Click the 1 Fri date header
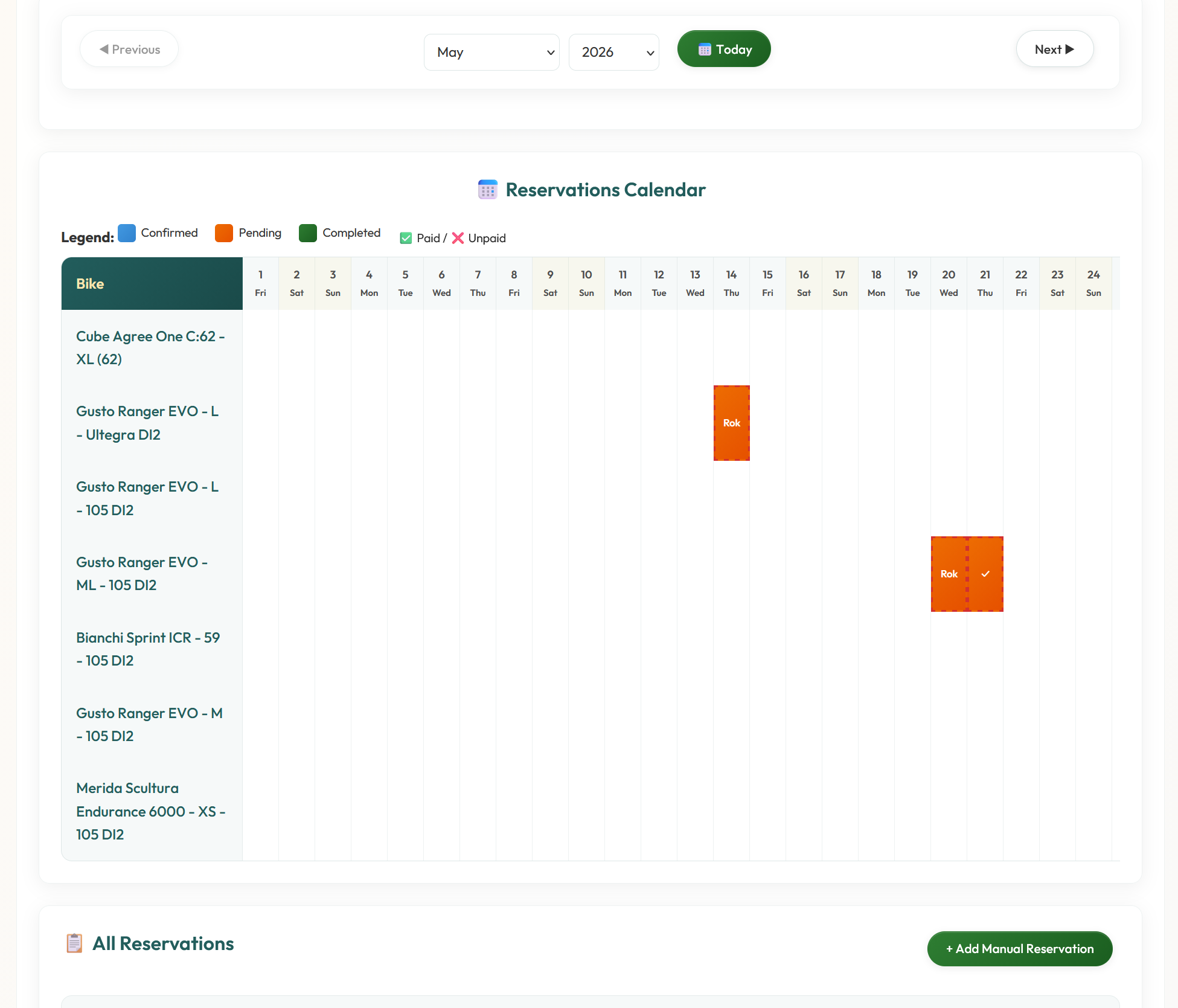 (x=261, y=284)
